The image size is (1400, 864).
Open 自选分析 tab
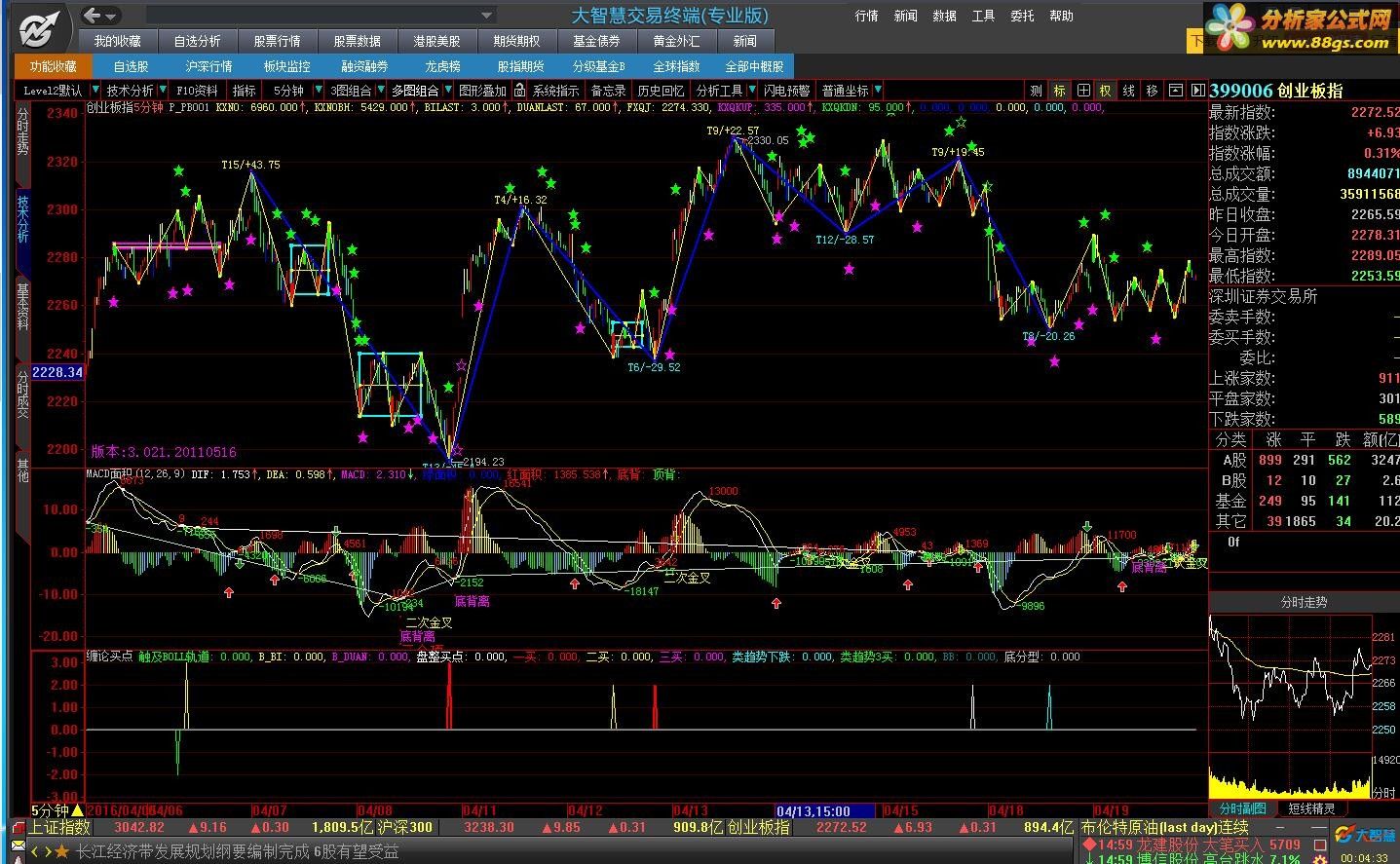197,41
